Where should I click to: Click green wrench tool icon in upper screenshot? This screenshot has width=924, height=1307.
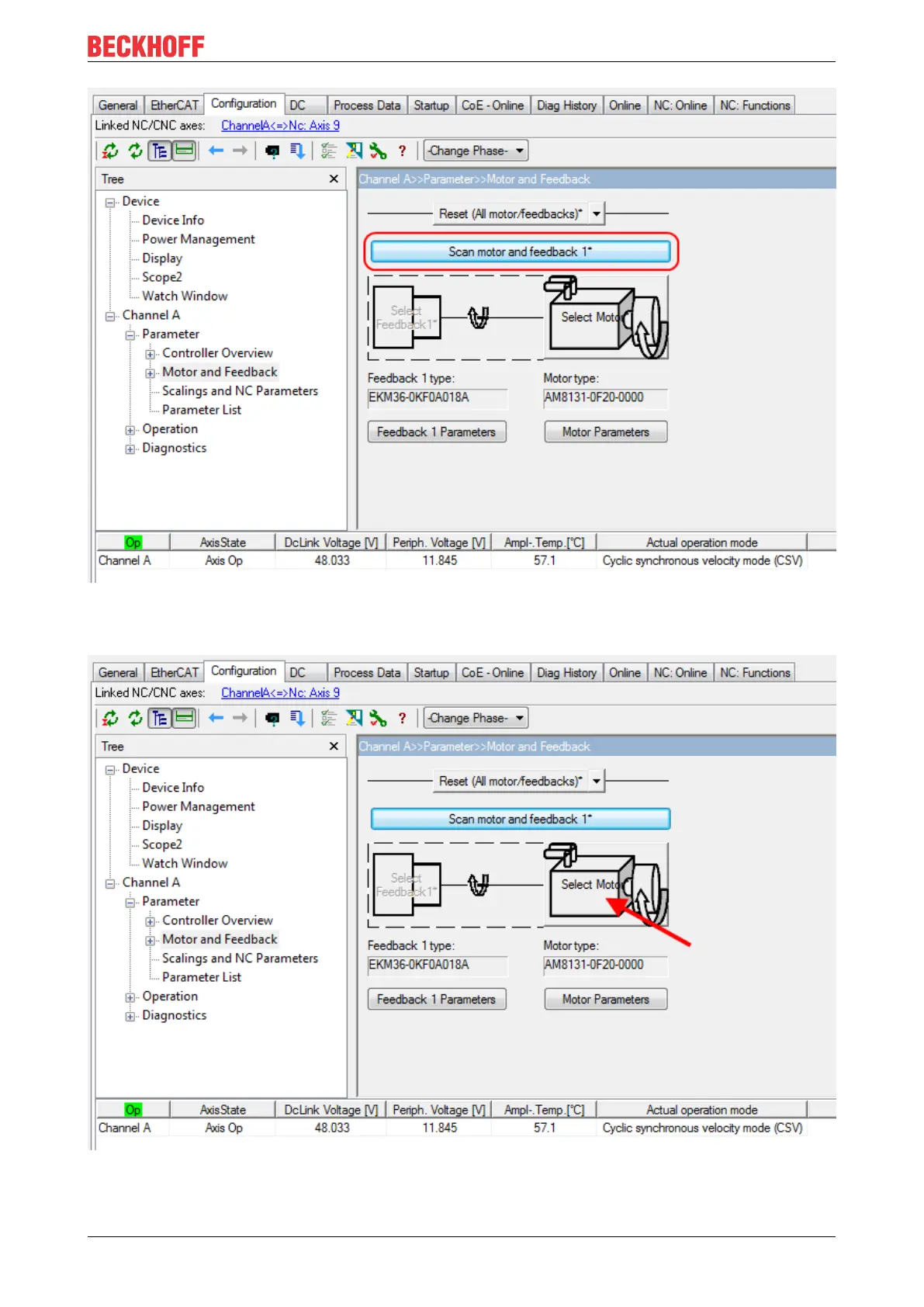point(378,151)
